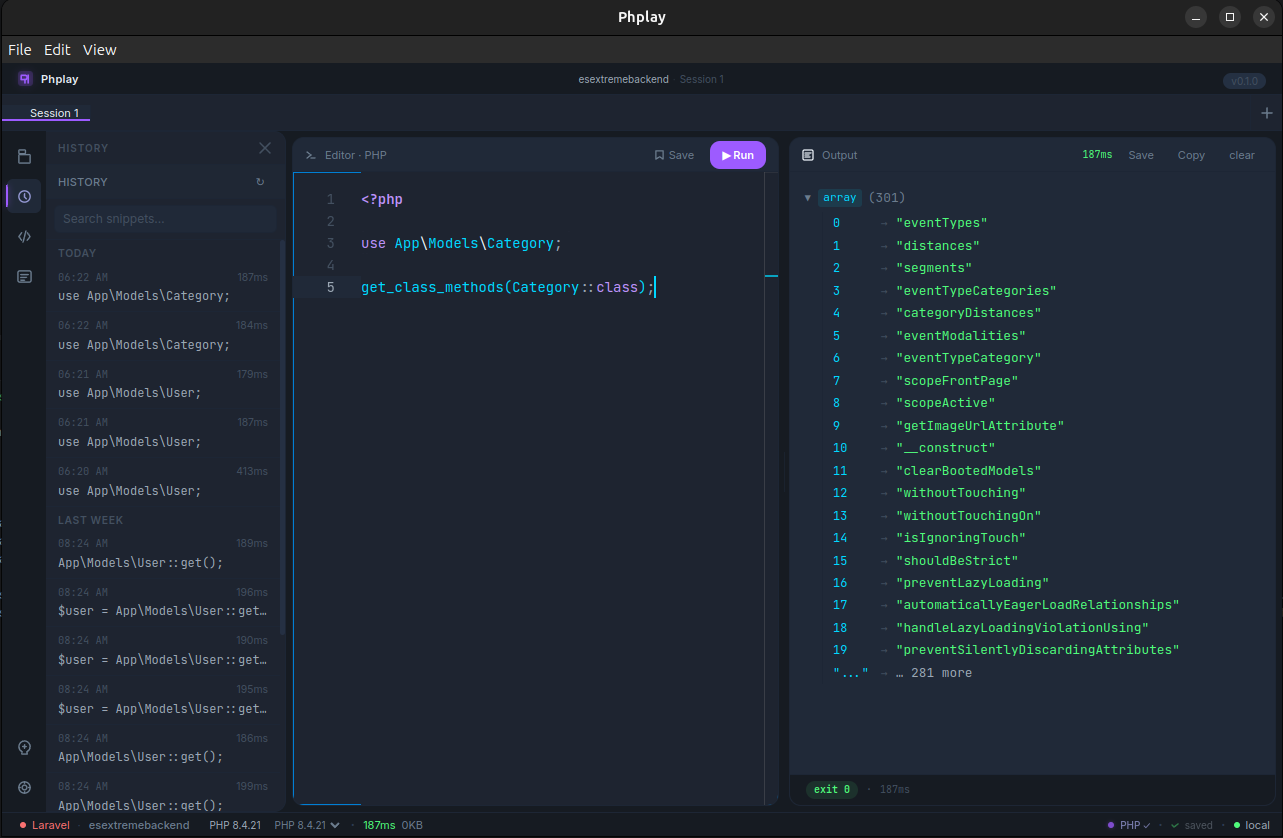This screenshot has width=1283, height=838.
Task: Click the "scopeFrontPage" output value
Action: (x=957, y=381)
